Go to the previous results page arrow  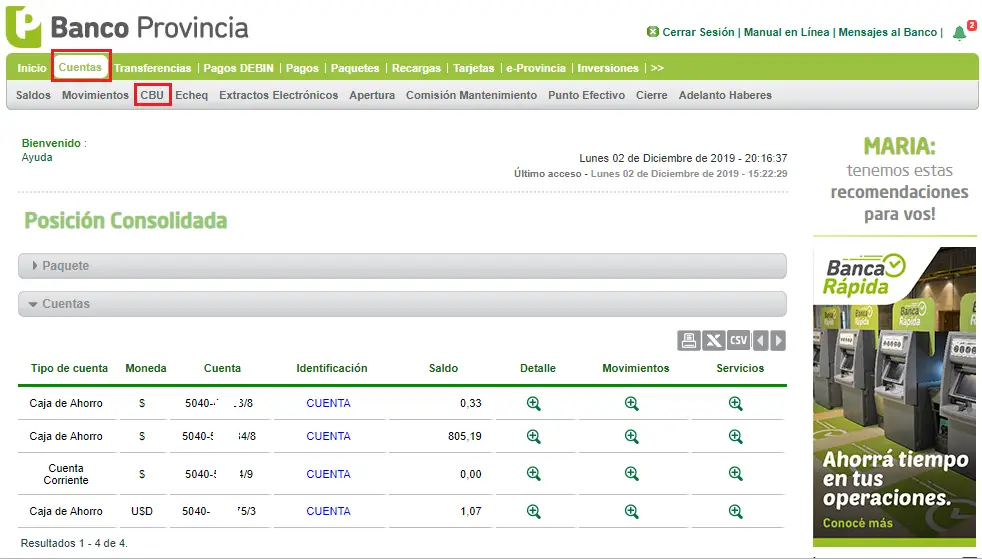click(x=760, y=341)
